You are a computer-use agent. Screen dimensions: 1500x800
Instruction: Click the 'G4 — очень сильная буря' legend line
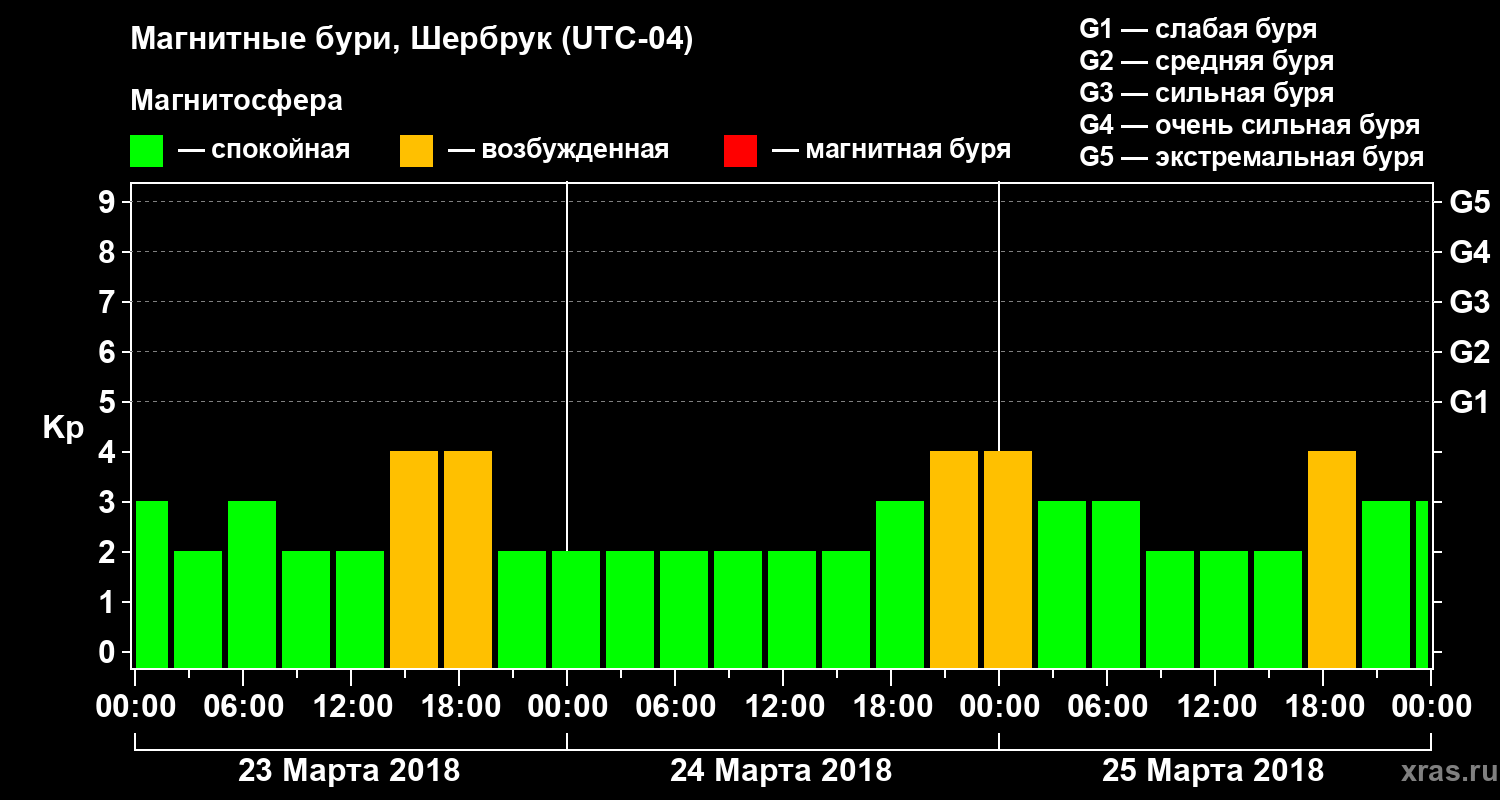tap(1249, 125)
